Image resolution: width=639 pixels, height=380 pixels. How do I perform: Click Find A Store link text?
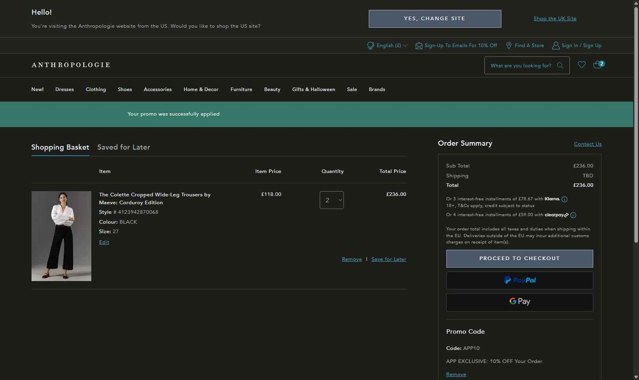(x=529, y=45)
